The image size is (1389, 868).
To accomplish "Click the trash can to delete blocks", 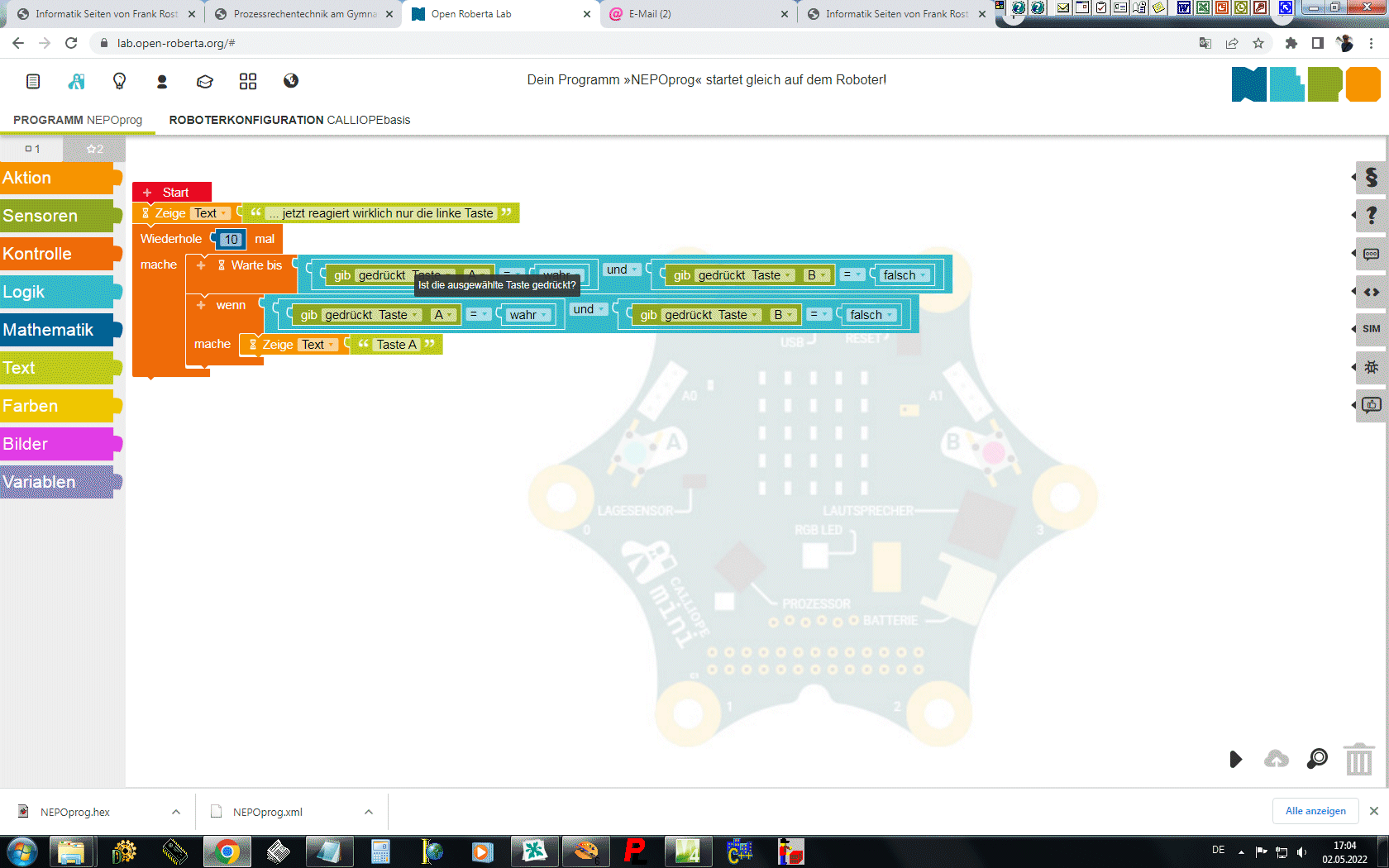I will 1358,759.
